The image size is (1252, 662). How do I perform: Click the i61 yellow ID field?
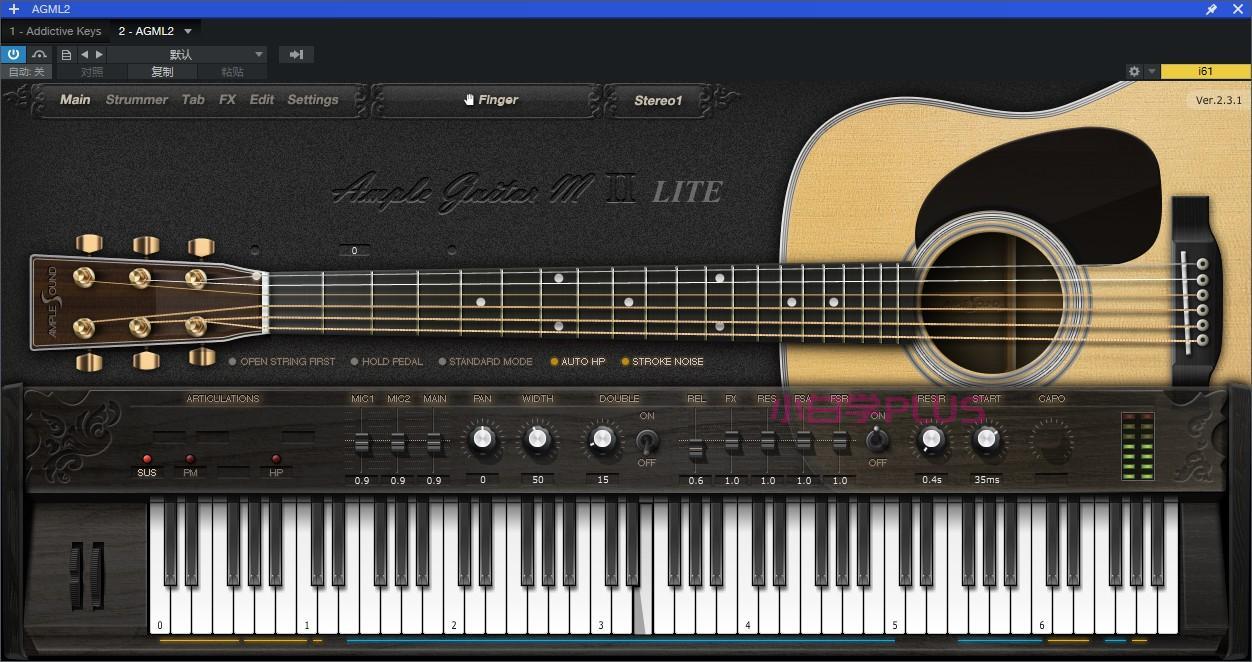(1205, 72)
